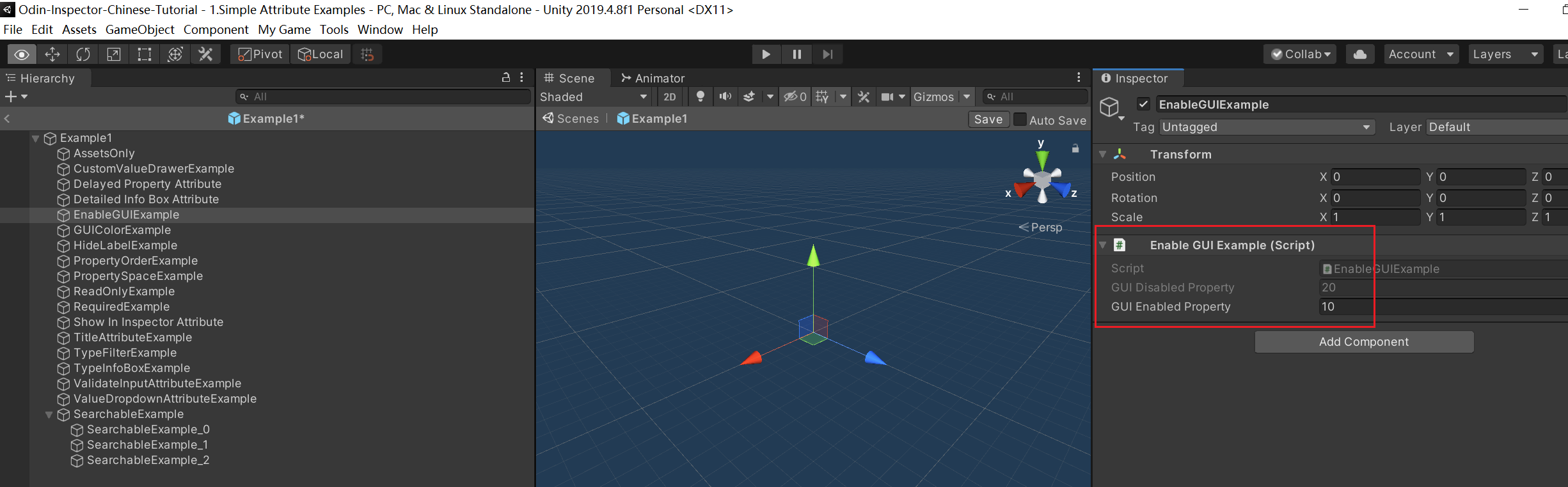
Task: Open Scene view options menu
Action: coord(1079,77)
